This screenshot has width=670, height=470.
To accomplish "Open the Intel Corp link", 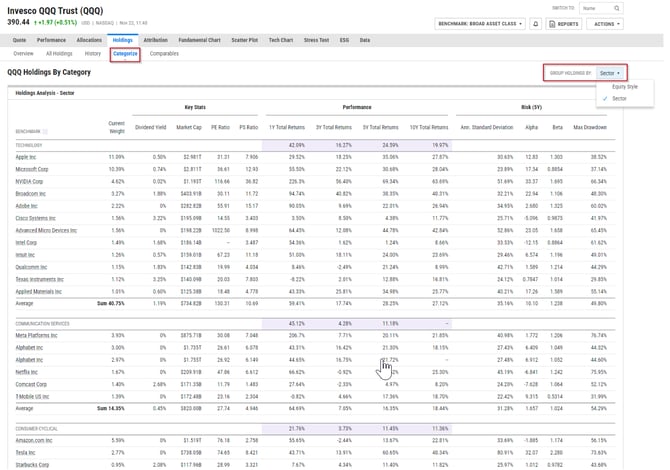I will (26, 244).
